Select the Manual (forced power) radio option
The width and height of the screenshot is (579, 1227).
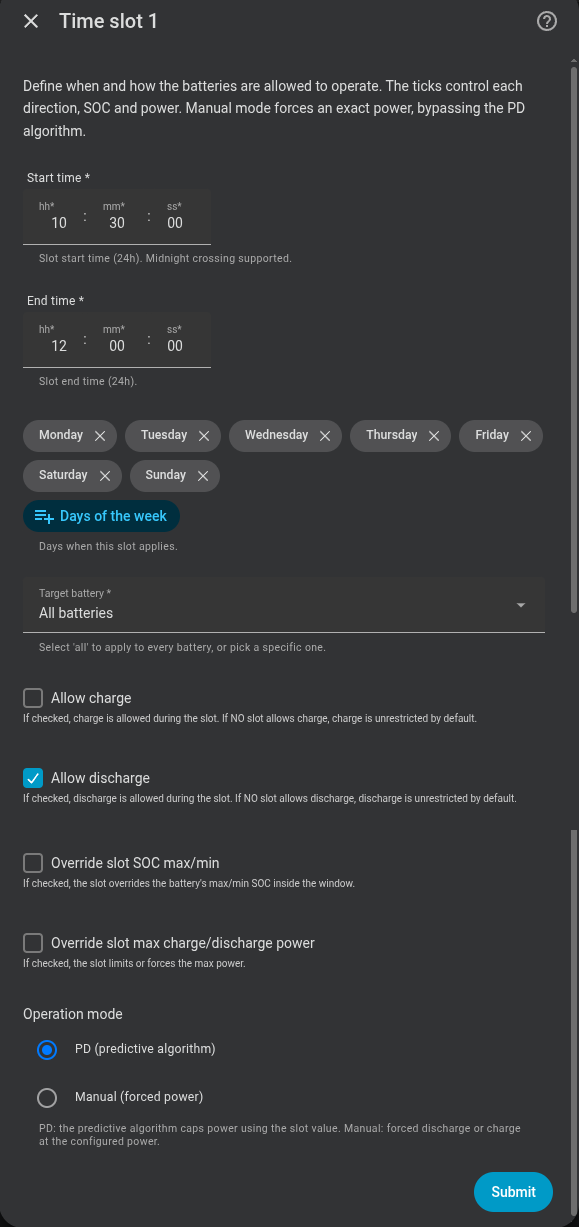click(47, 1098)
